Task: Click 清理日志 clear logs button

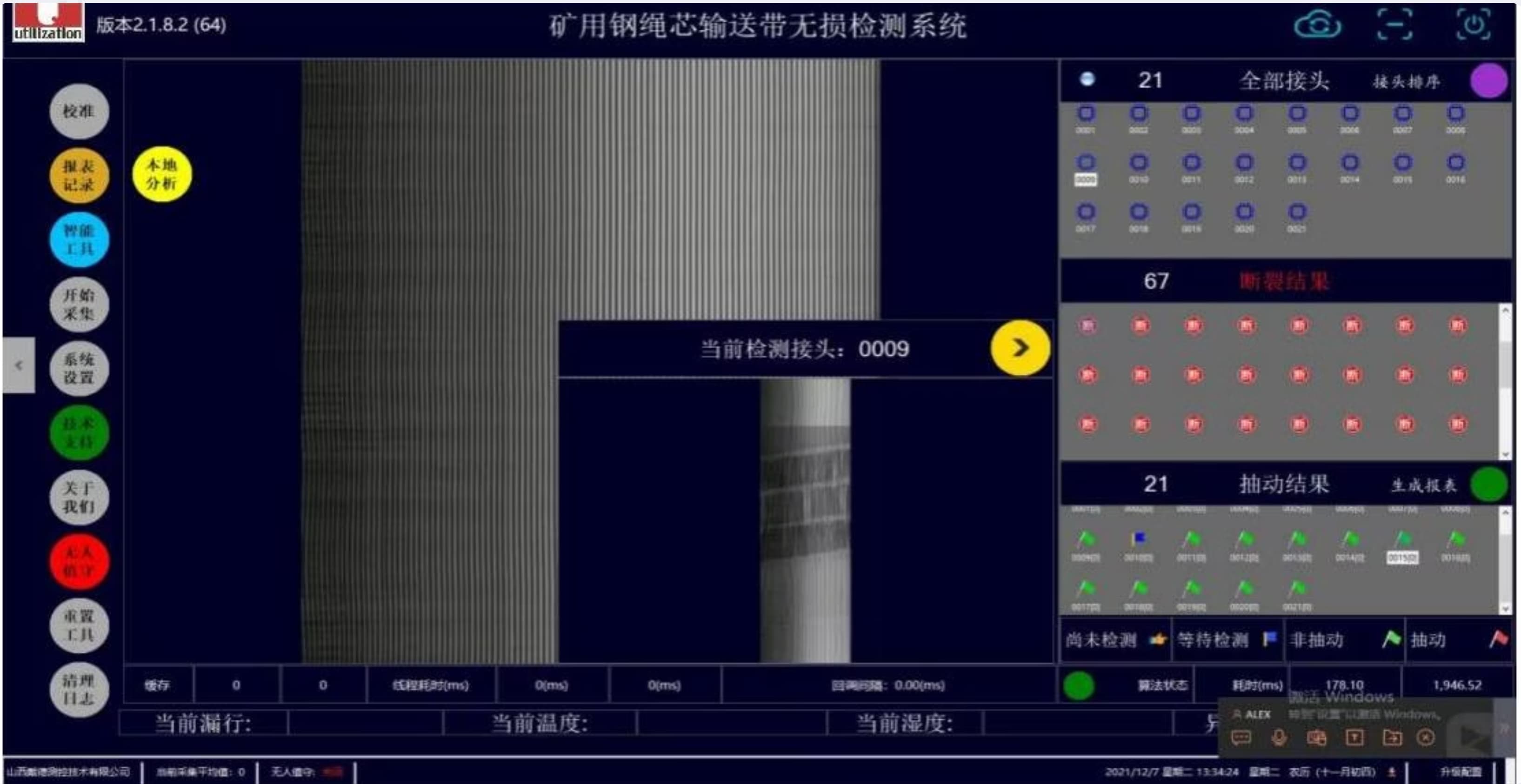Action: click(79, 690)
